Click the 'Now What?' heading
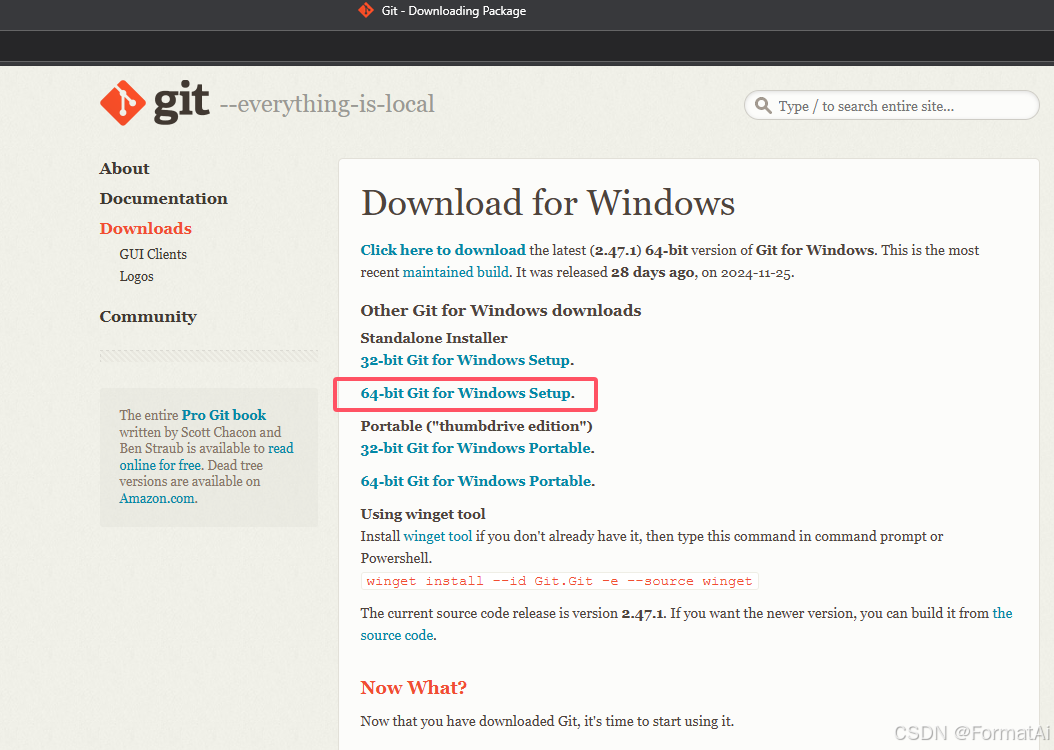This screenshot has width=1054, height=750. pyautogui.click(x=413, y=688)
